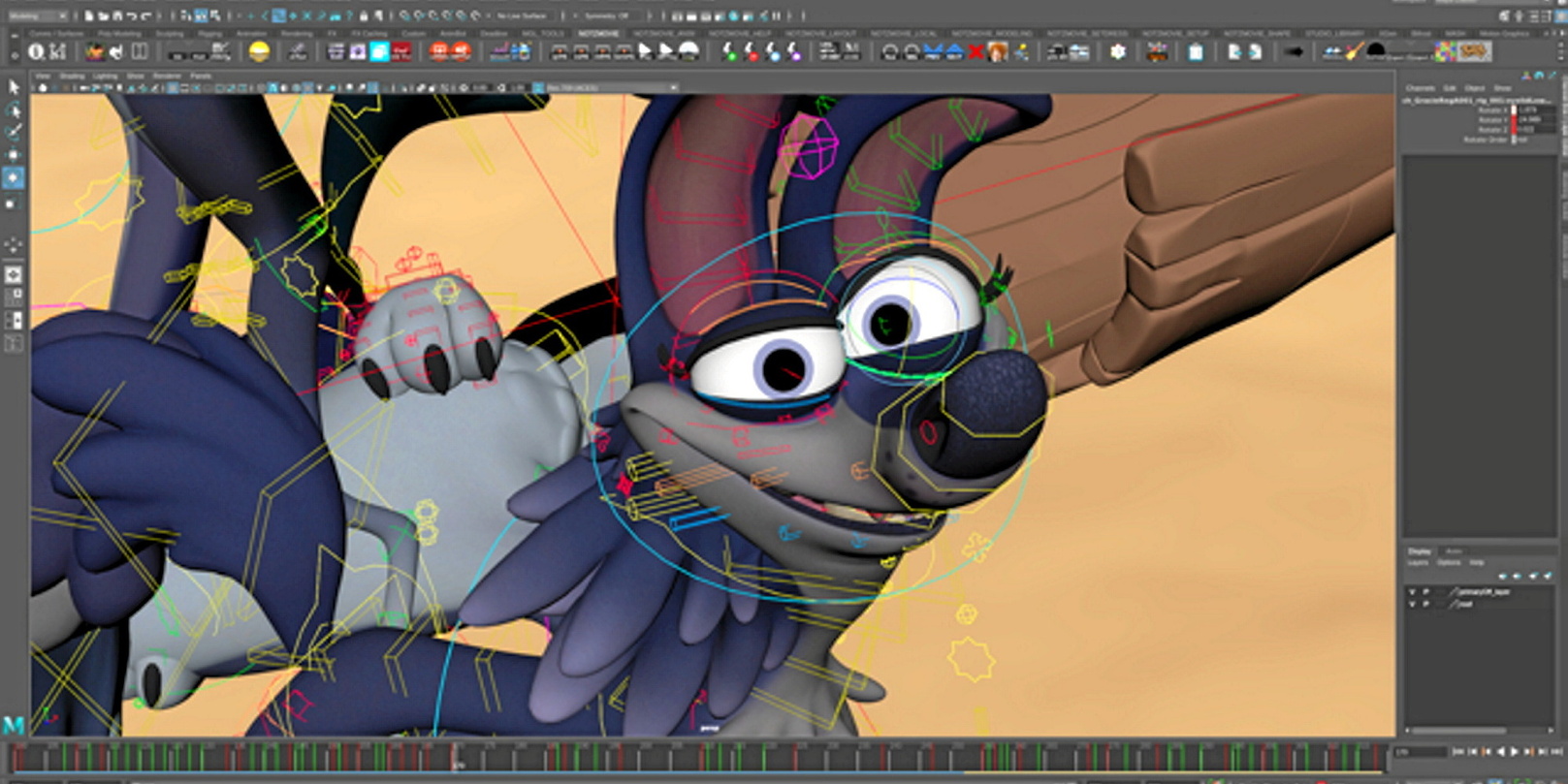The image size is (1568, 784).
Task: Select the arrow Select tool in toolbox
Action: [x=14, y=87]
